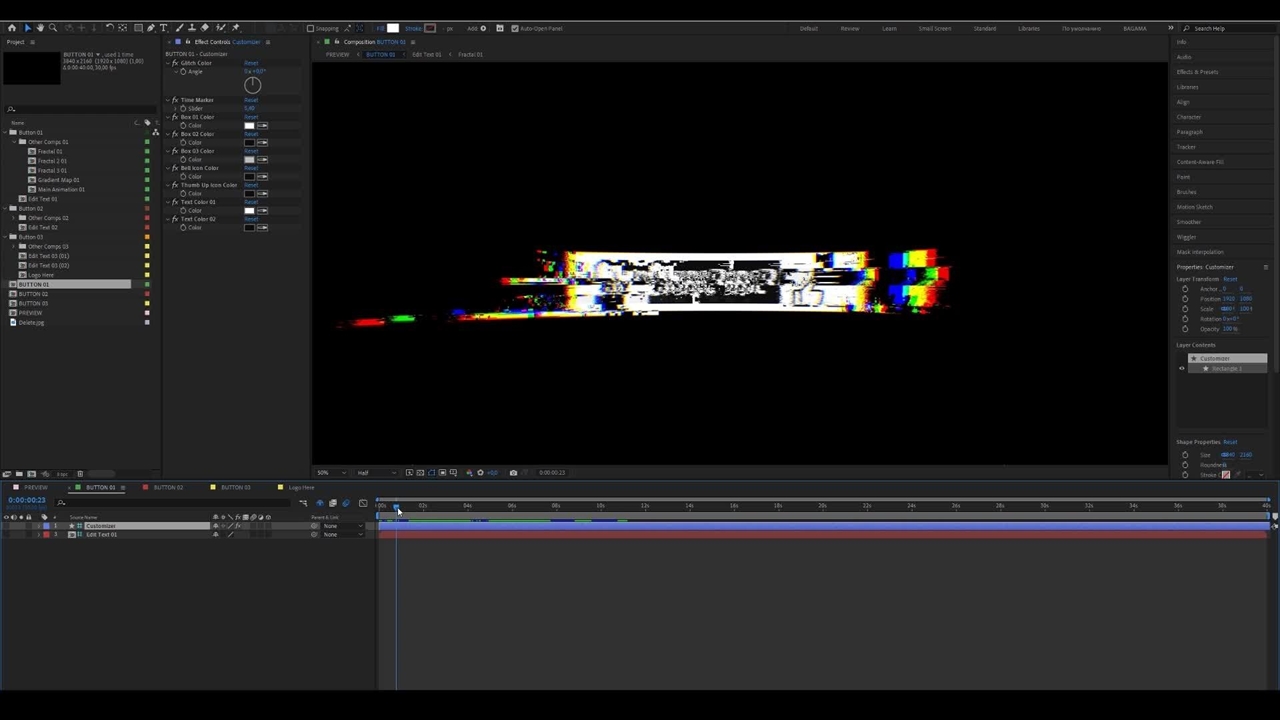Switch to BUTTON 02 timeline tab
Viewport: 1280px width, 720px height.
(x=168, y=488)
